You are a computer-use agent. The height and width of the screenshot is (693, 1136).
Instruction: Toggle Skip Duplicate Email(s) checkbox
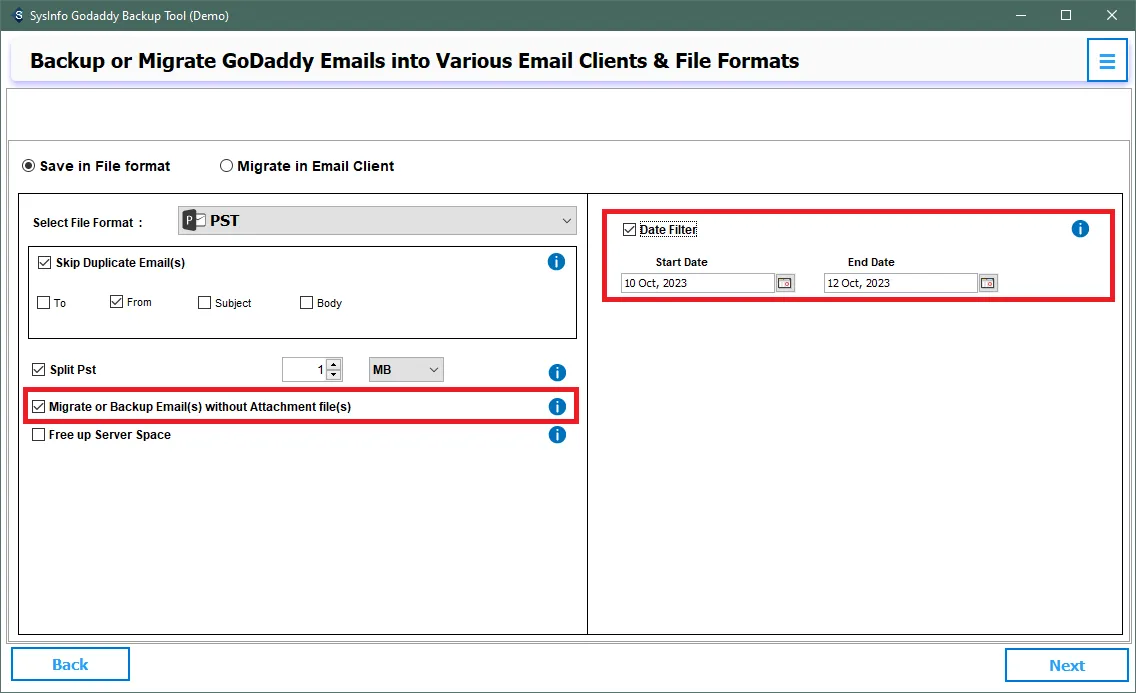[x=44, y=262]
